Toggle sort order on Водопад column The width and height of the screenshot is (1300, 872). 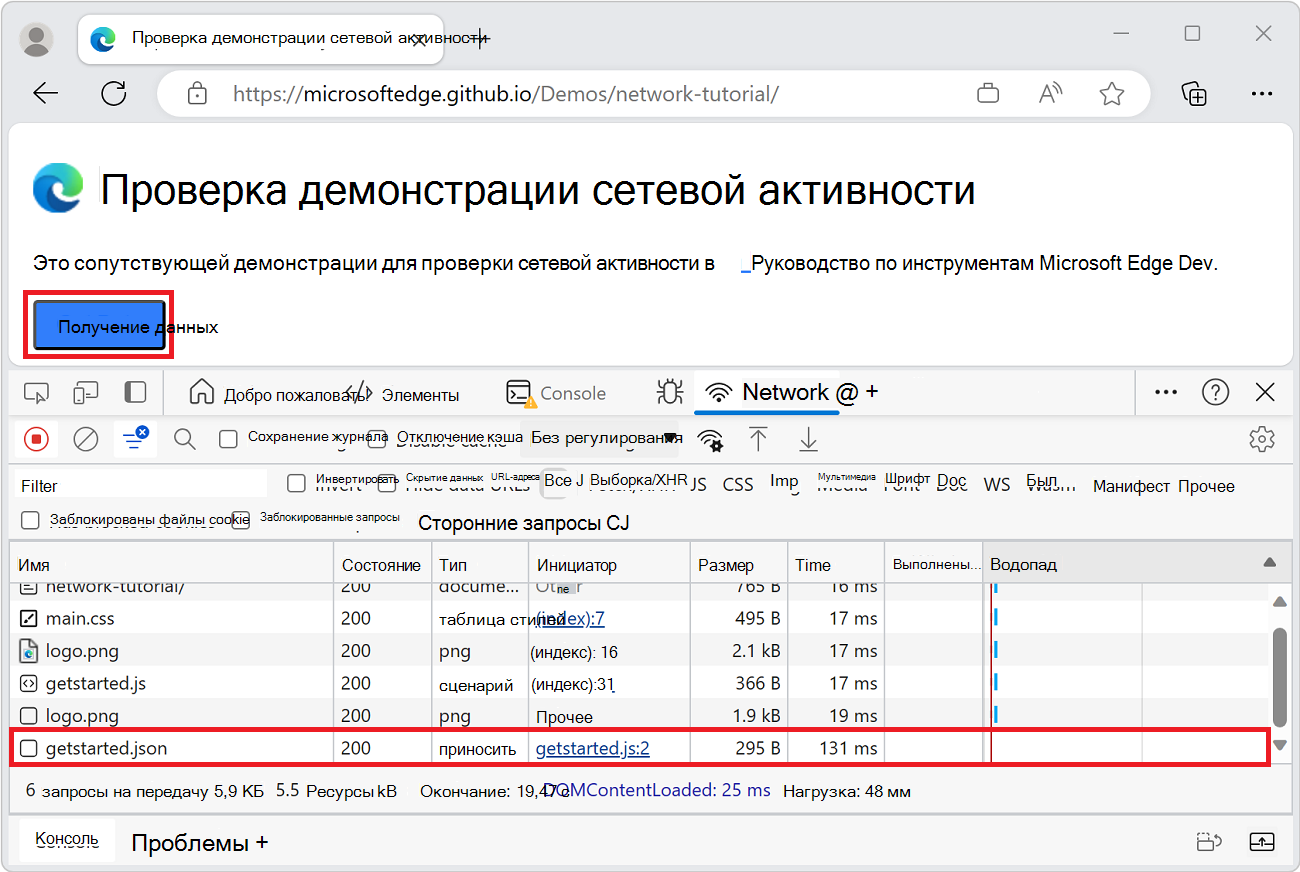click(x=1023, y=563)
